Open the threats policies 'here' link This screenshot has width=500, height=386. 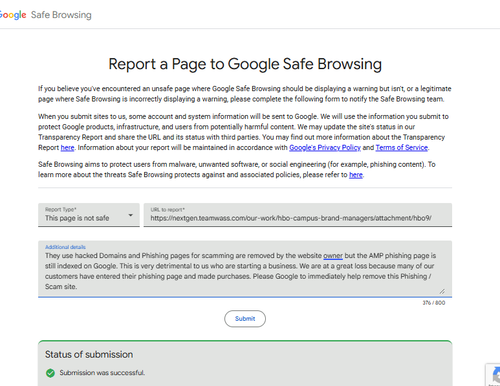pyautogui.click(x=356, y=175)
